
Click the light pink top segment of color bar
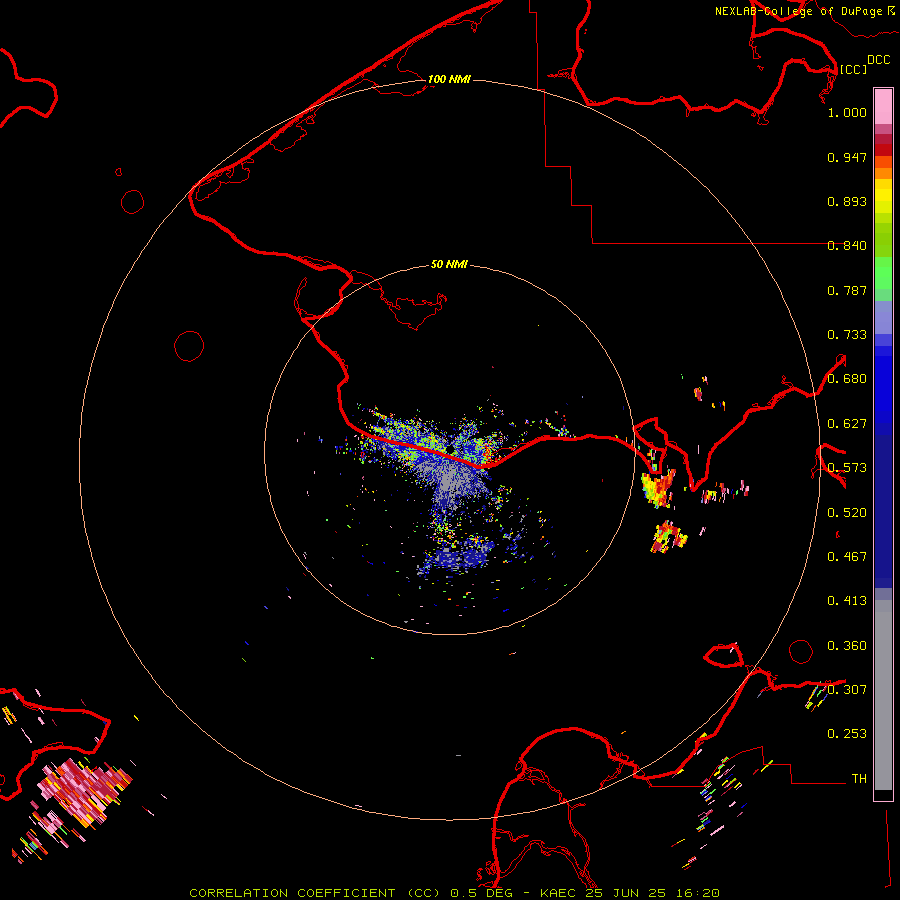click(x=883, y=107)
